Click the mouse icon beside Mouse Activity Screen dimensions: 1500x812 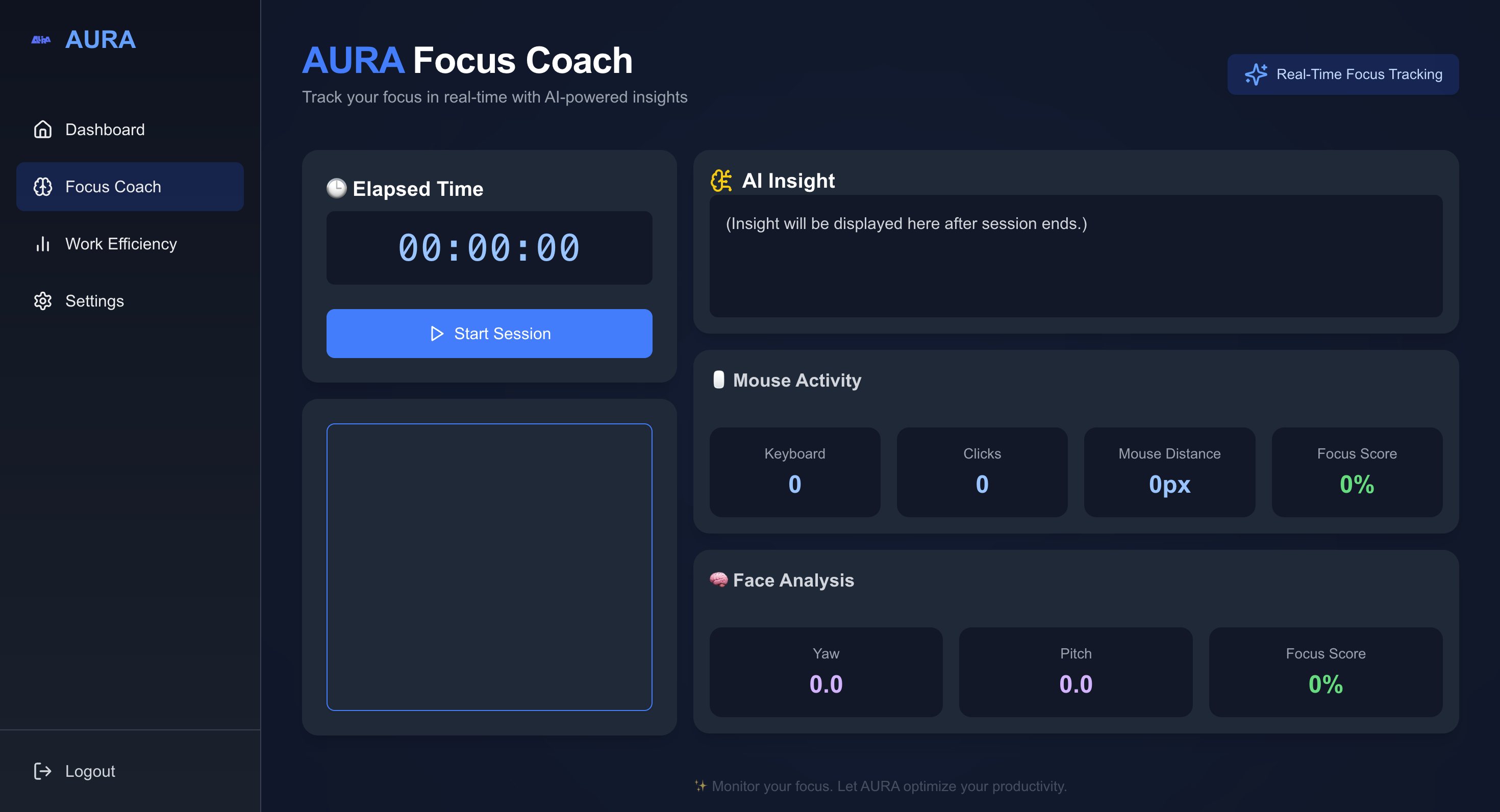718,379
